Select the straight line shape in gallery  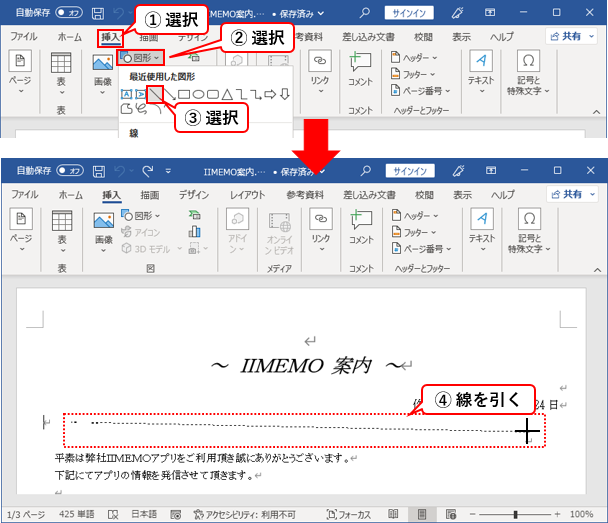(155, 94)
